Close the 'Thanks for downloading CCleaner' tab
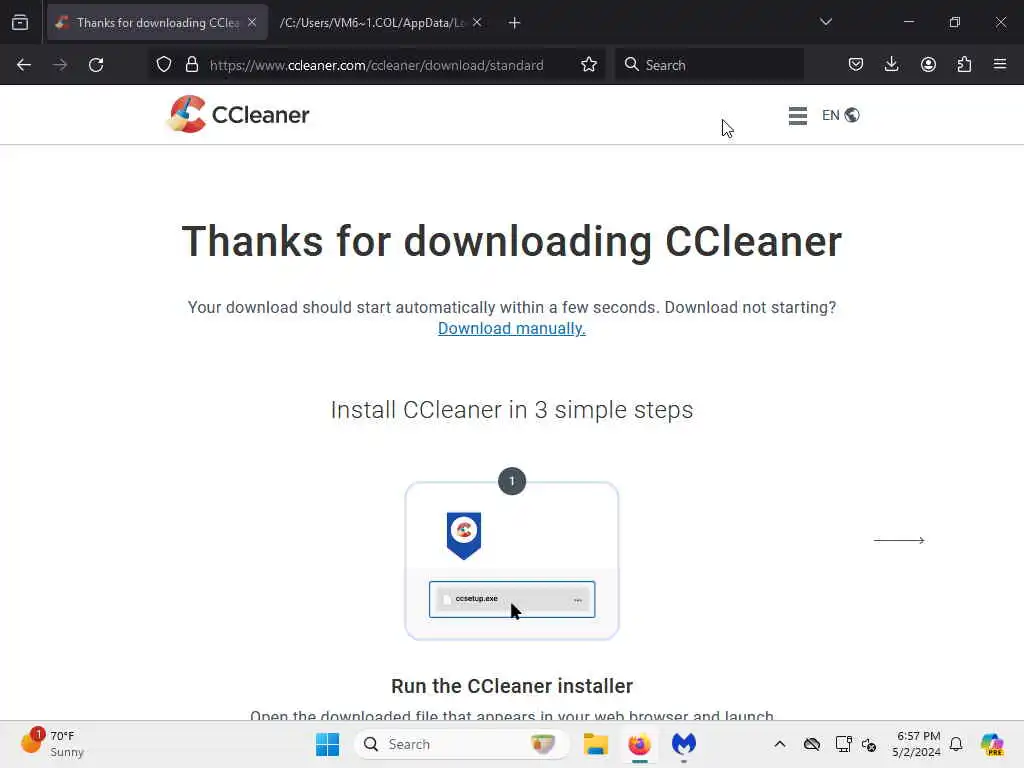Image resolution: width=1024 pixels, height=768 pixels. tap(252, 23)
